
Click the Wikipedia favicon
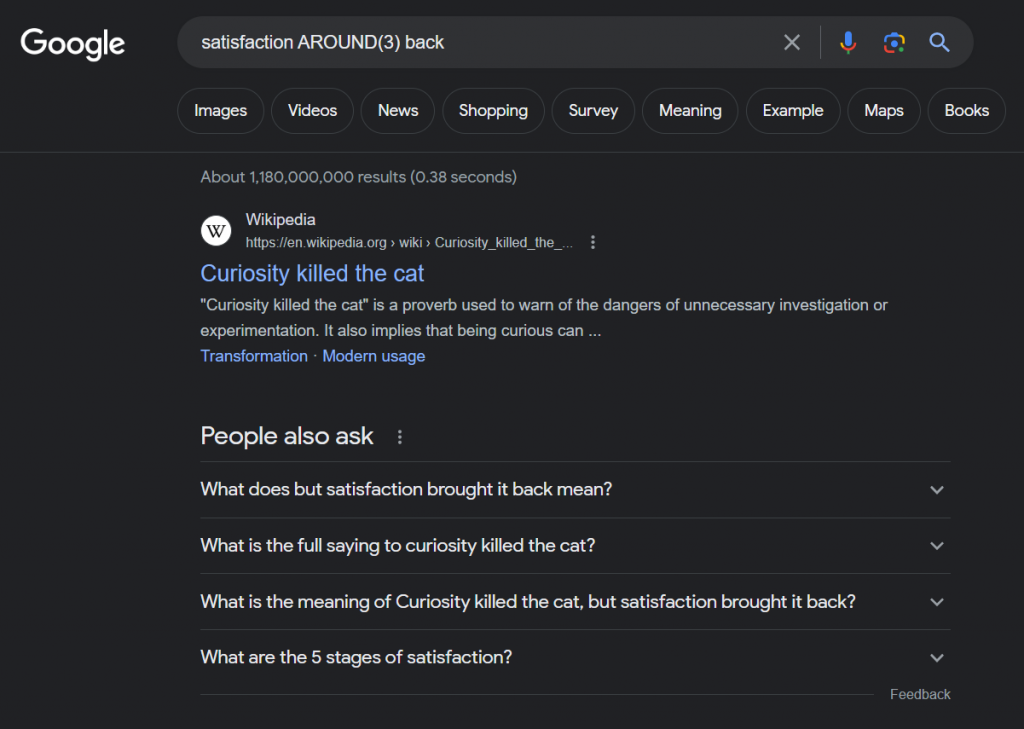coord(216,231)
